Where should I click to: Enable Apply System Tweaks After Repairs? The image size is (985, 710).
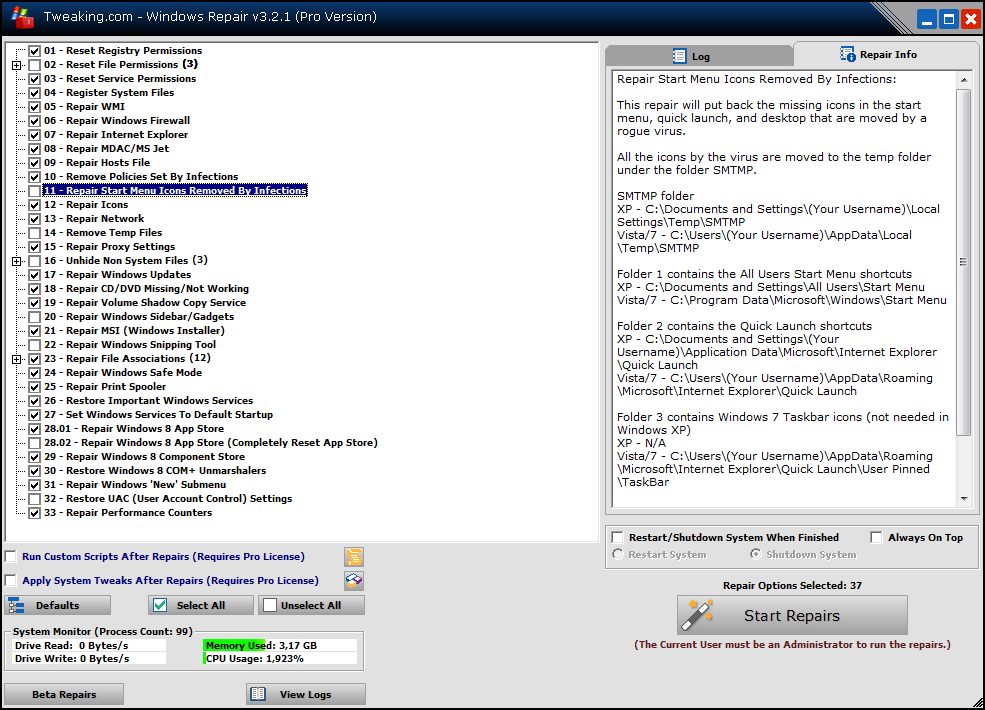[x=11, y=581]
